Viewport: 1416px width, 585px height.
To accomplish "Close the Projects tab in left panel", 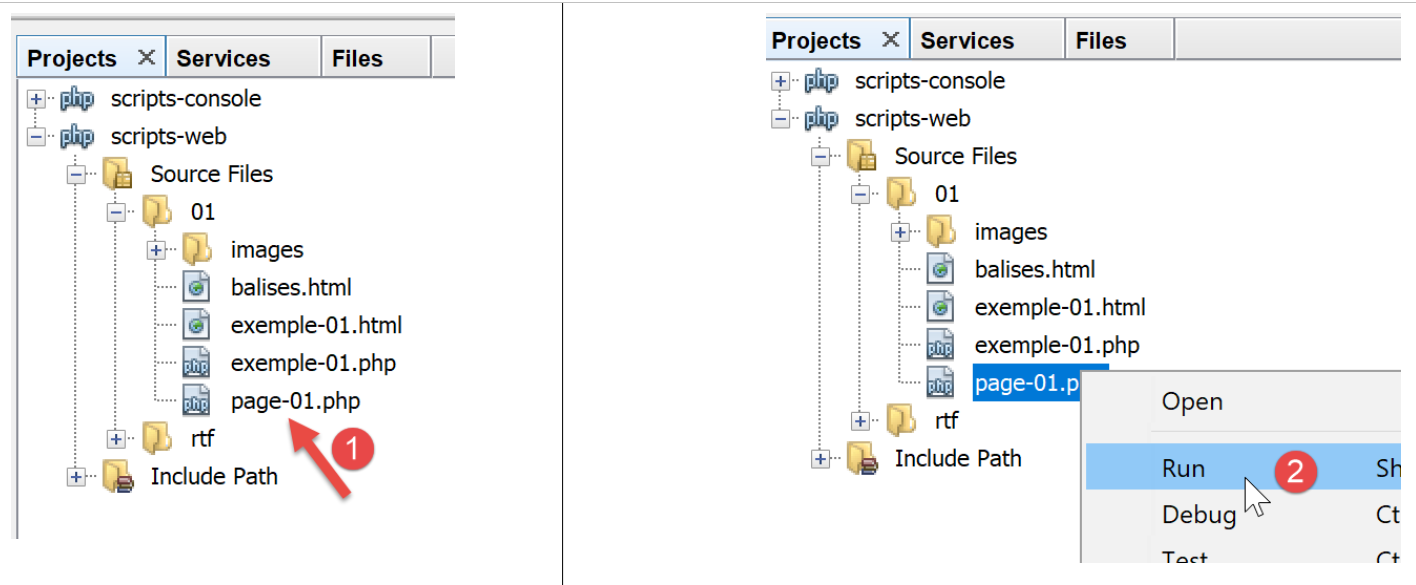I will click(146, 58).
